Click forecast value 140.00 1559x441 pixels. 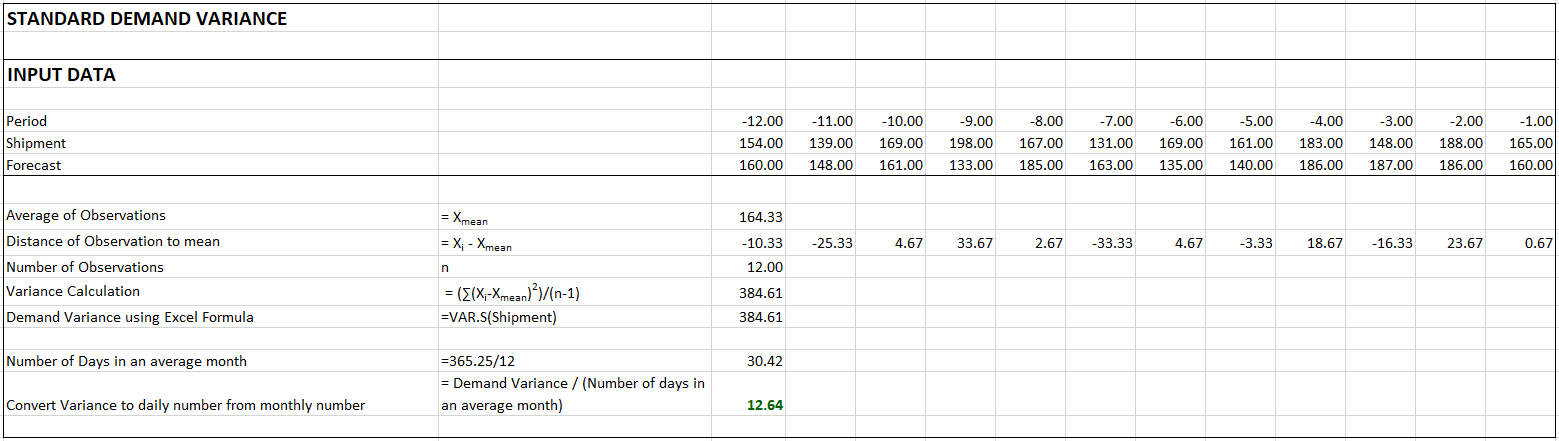pyautogui.click(x=1252, y=165)
